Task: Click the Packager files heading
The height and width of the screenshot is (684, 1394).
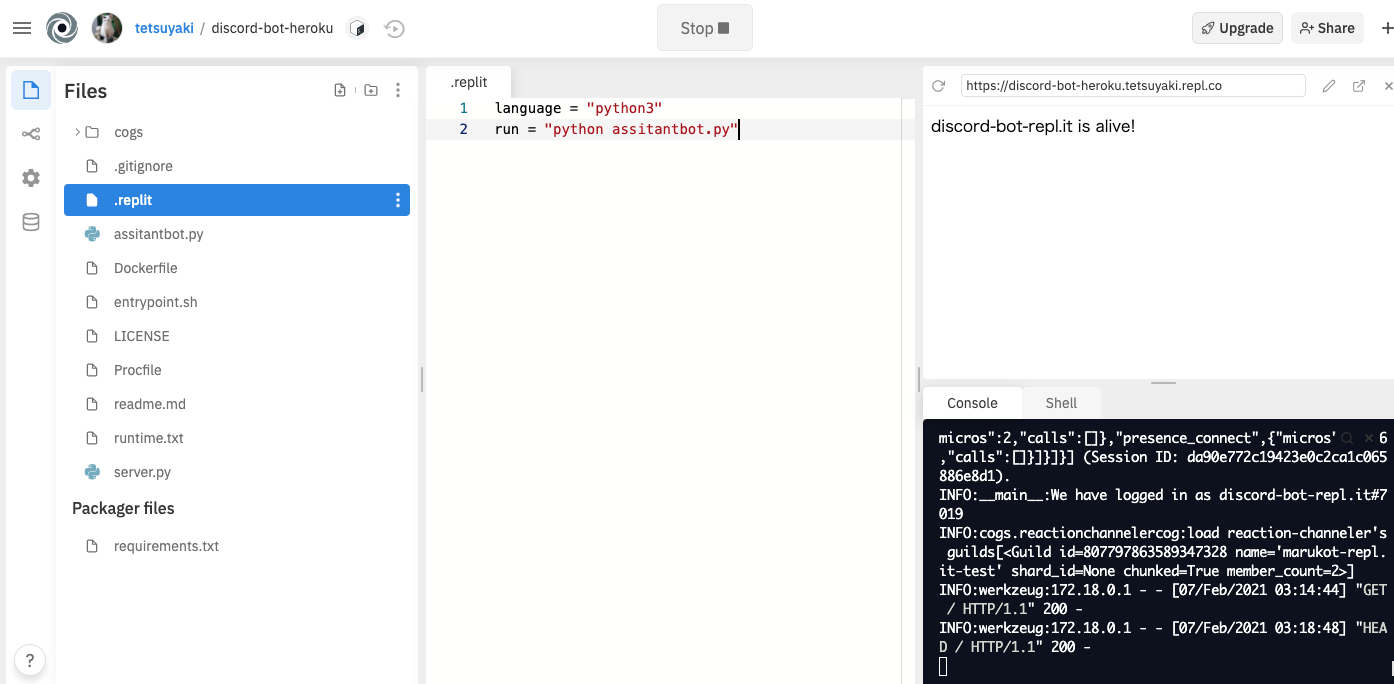Action: [x=123, y=508]
